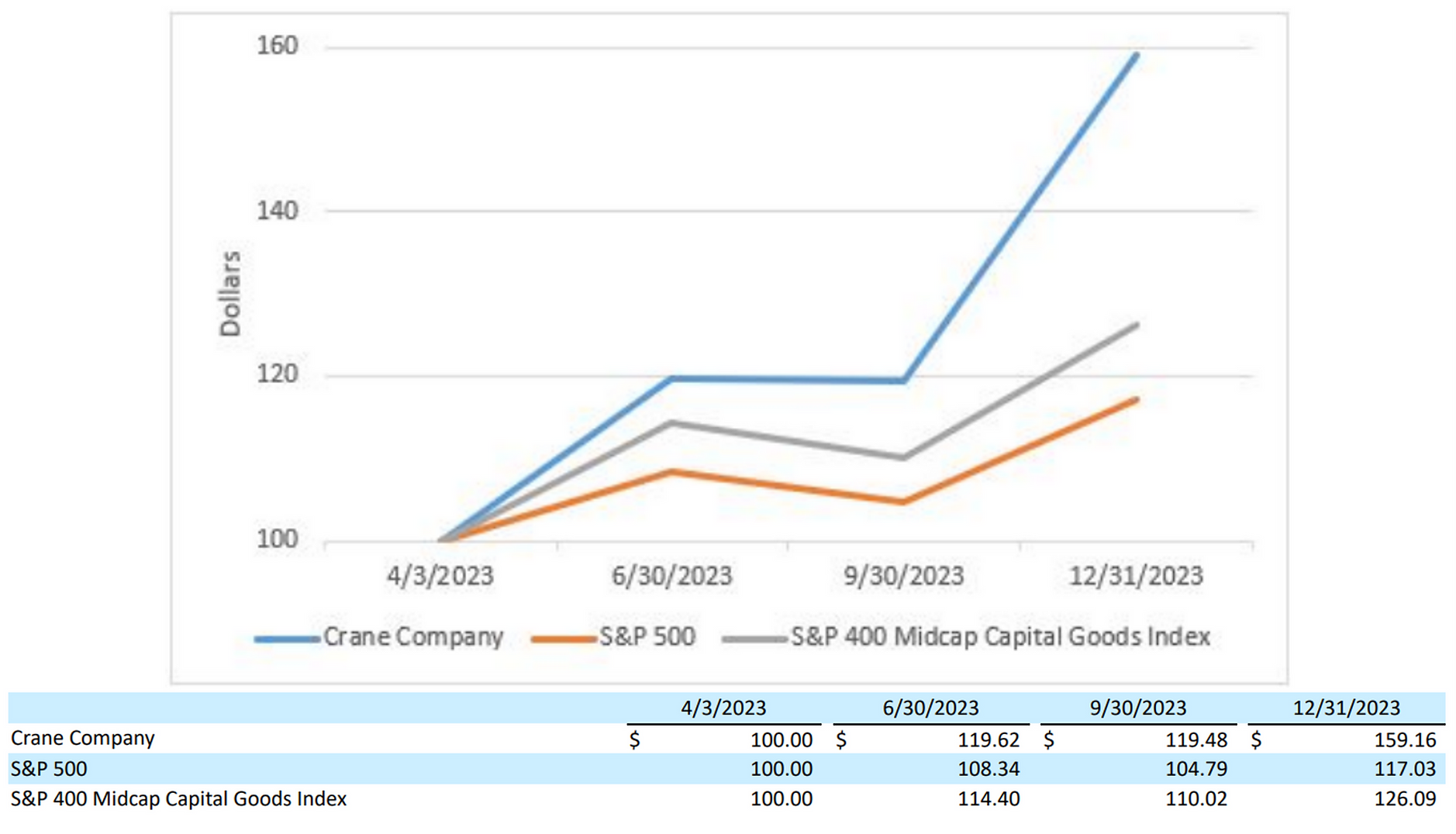1456x834 pixels.
Task: Click the S&P 500 100.00 starting value
Action: point(781,769)
